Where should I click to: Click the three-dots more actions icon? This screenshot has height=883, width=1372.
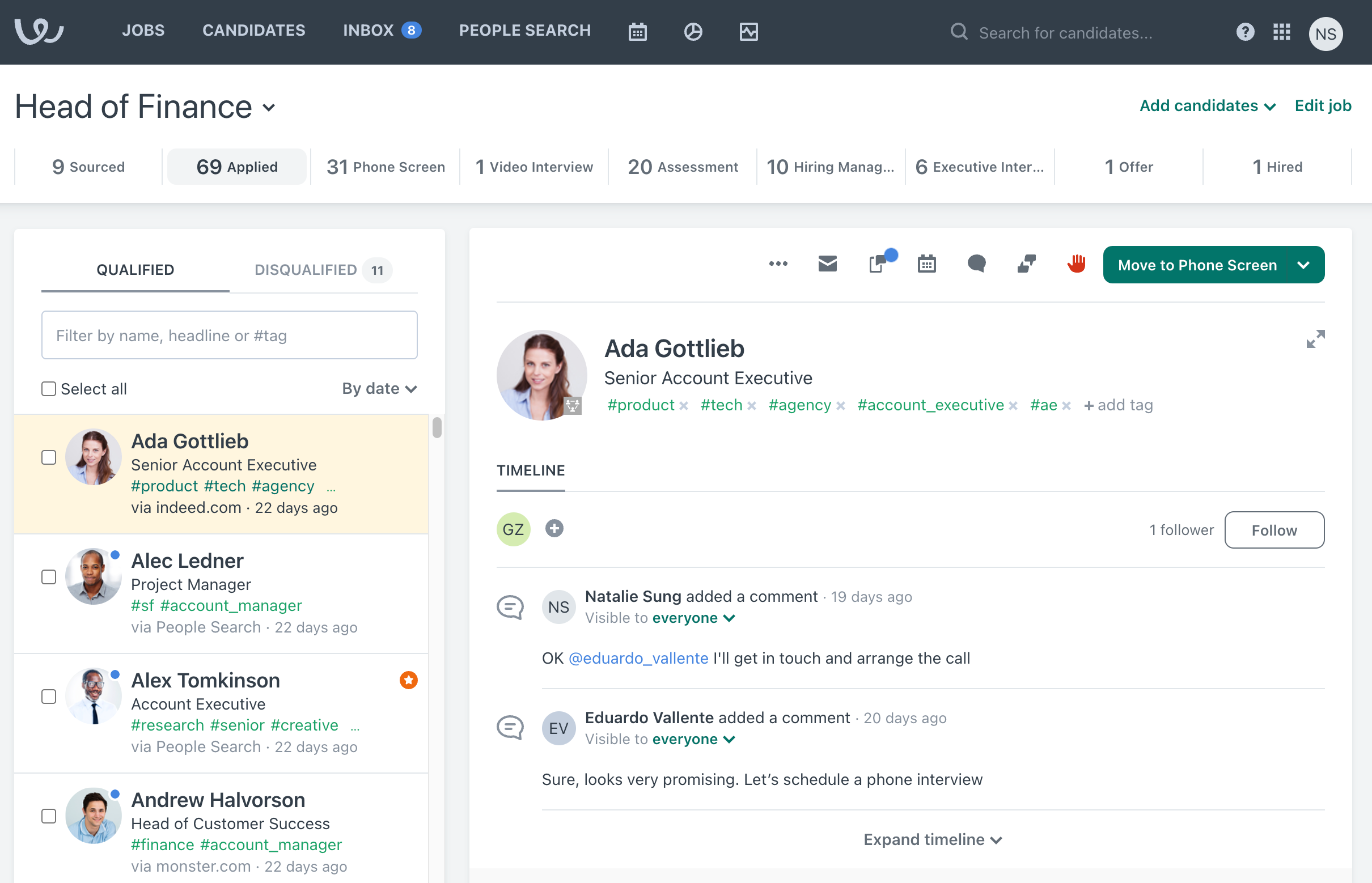click(x=778, y=264)
